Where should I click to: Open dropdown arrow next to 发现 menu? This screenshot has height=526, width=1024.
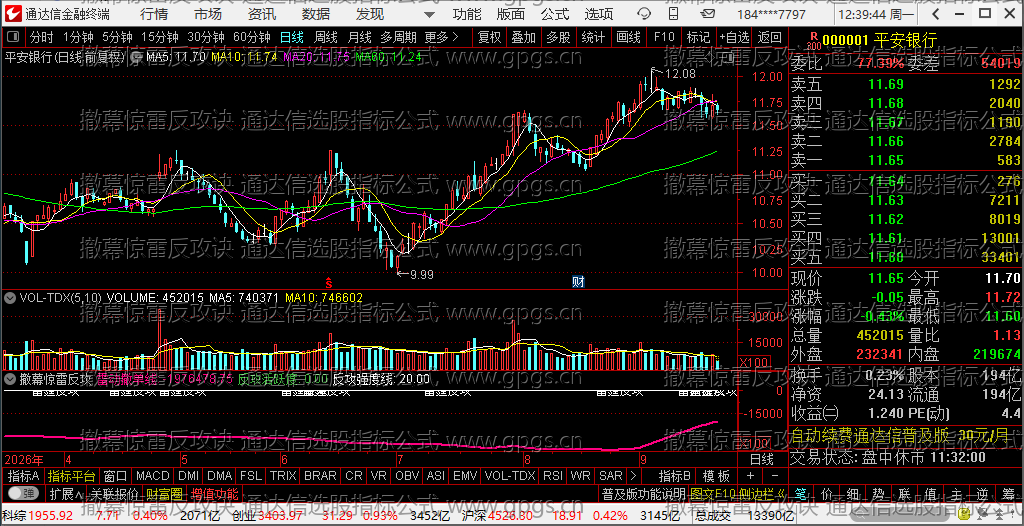[x=428, y=14]
